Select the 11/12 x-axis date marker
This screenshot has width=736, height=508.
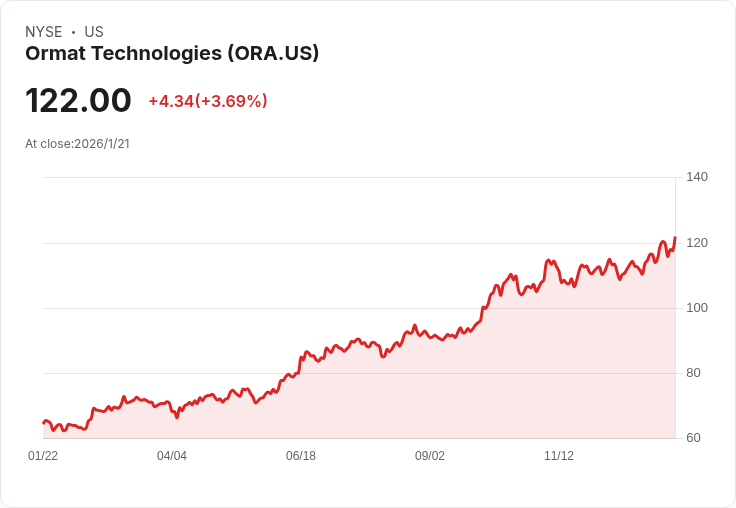pos(559,456)
